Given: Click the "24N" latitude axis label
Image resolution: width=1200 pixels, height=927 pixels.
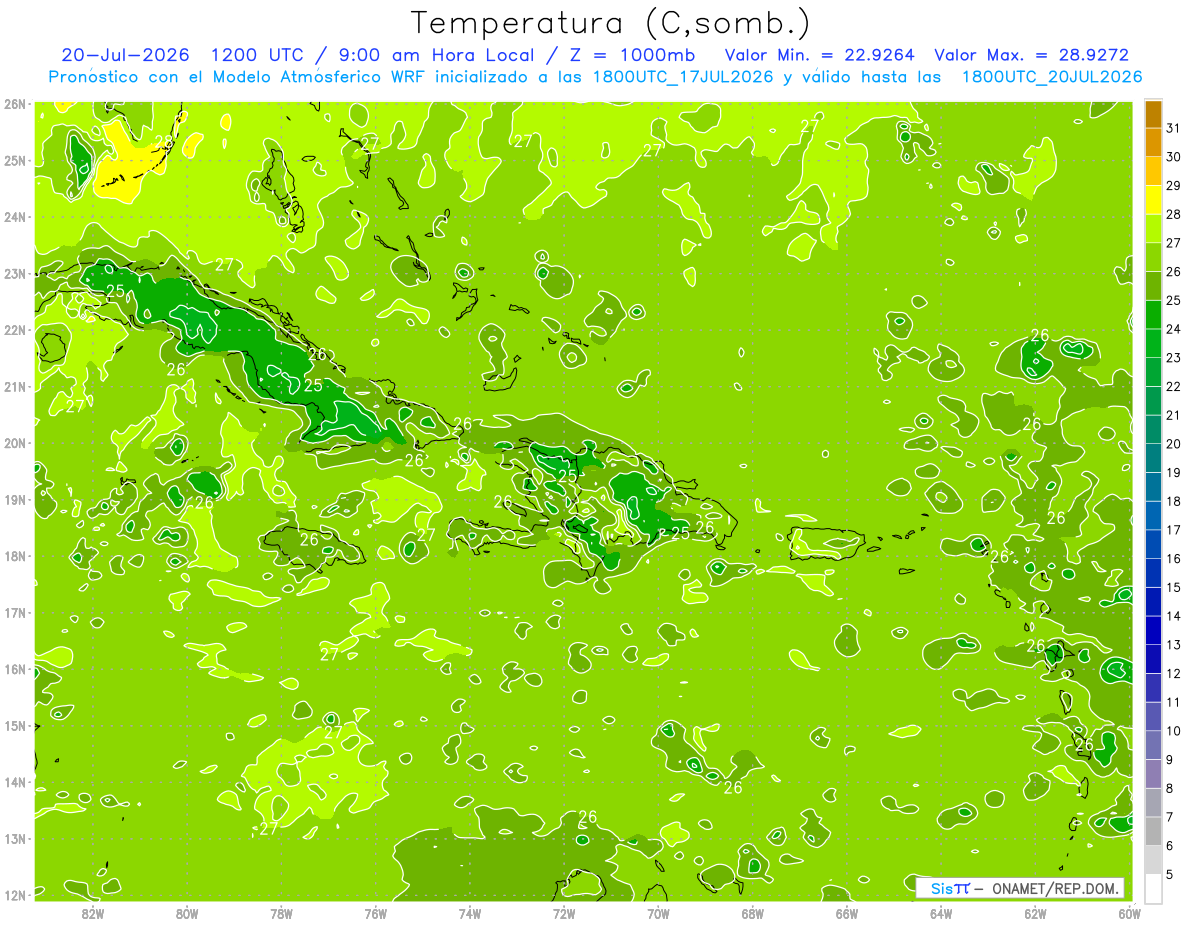Looking at the screenshot, I should 14,217.
